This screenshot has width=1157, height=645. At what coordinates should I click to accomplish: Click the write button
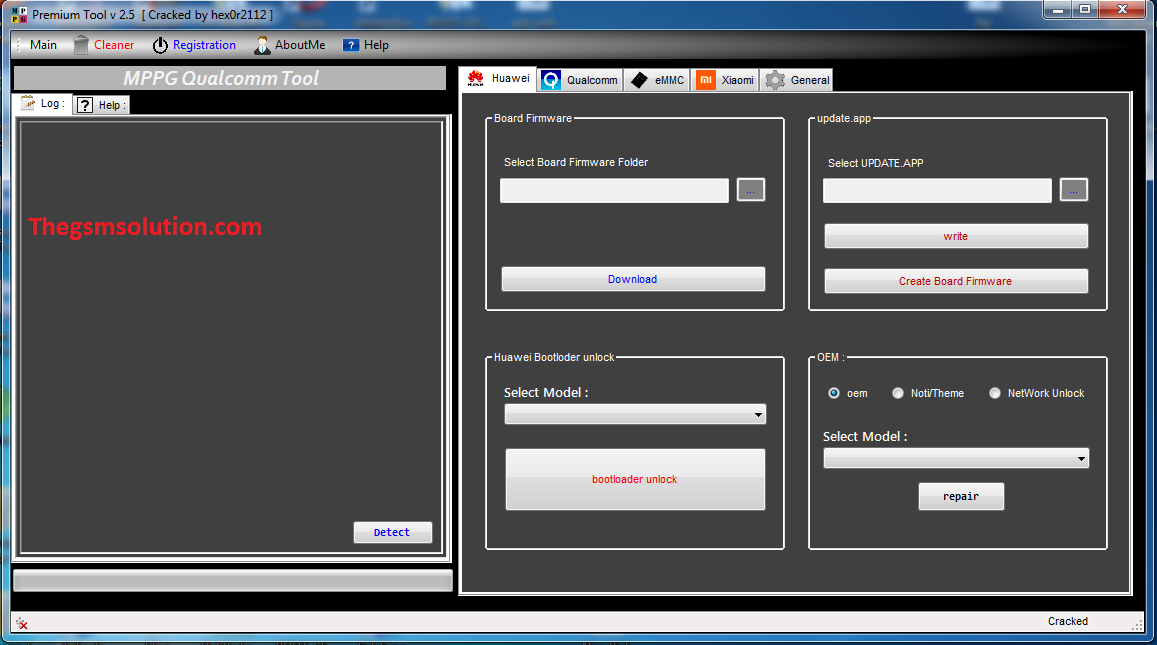tap(956, 236)
